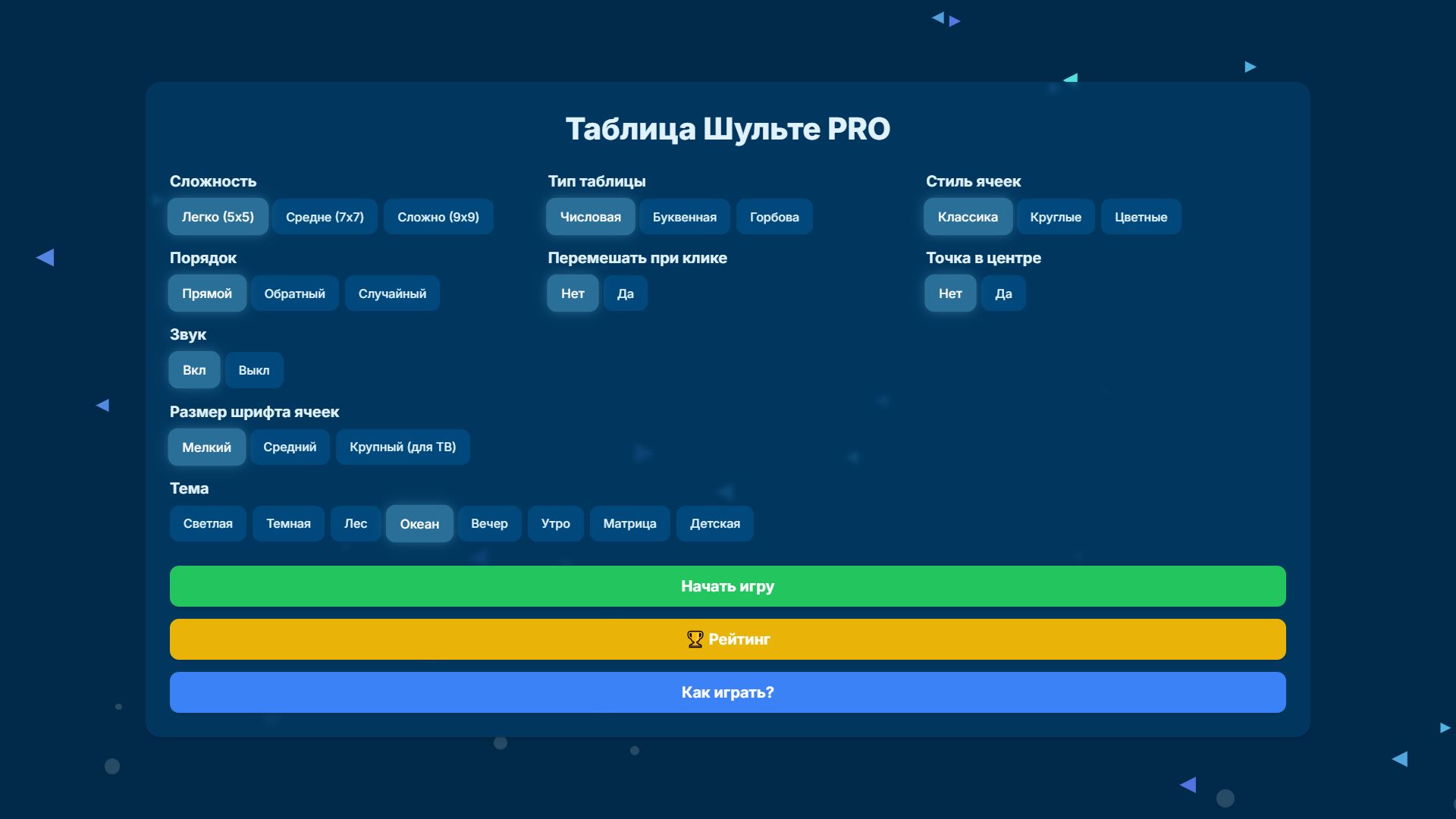Viewport: 1456px width, 819px height.
Task: Switch table type to Горбова
Action: [x=774, y=217]
